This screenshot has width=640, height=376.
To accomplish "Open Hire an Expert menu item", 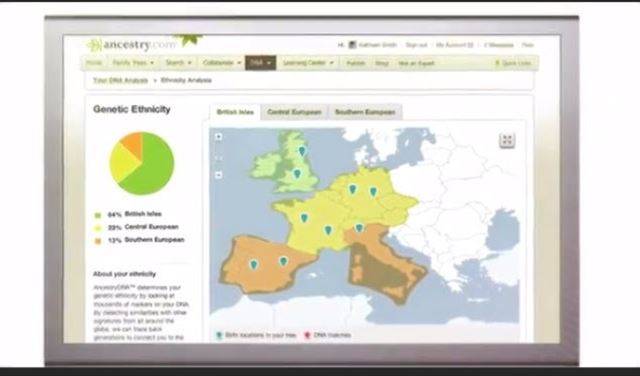I will click(x=416, y=63).
